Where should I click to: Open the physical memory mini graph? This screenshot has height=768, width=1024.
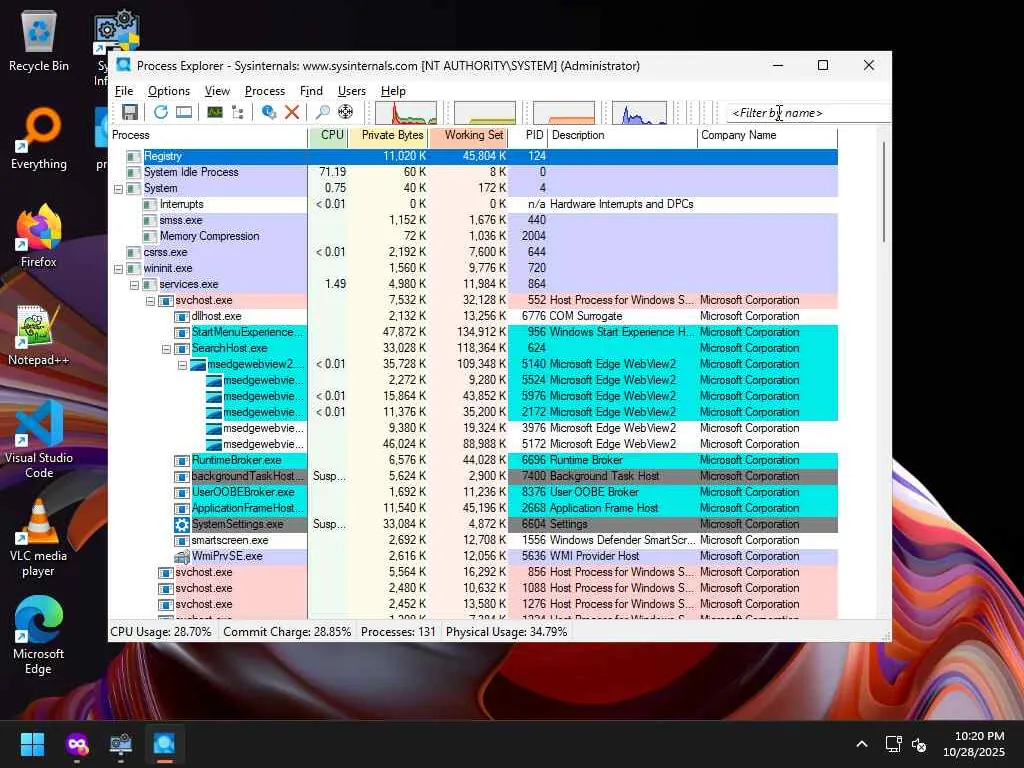pos(564,112)
